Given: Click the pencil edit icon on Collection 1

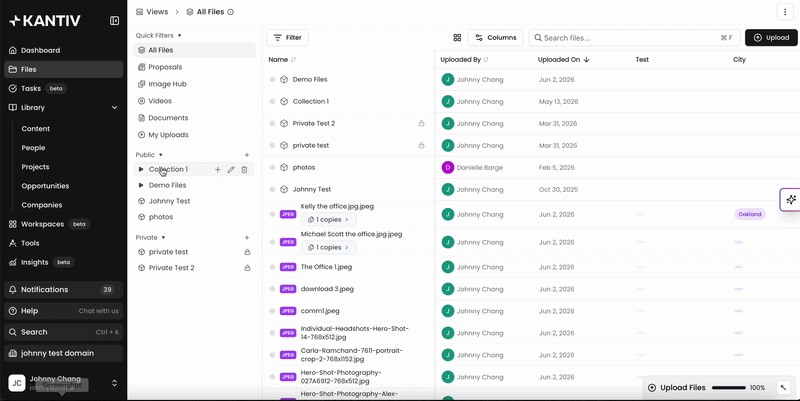Looking at the screenshot, I should click(231, 169).
